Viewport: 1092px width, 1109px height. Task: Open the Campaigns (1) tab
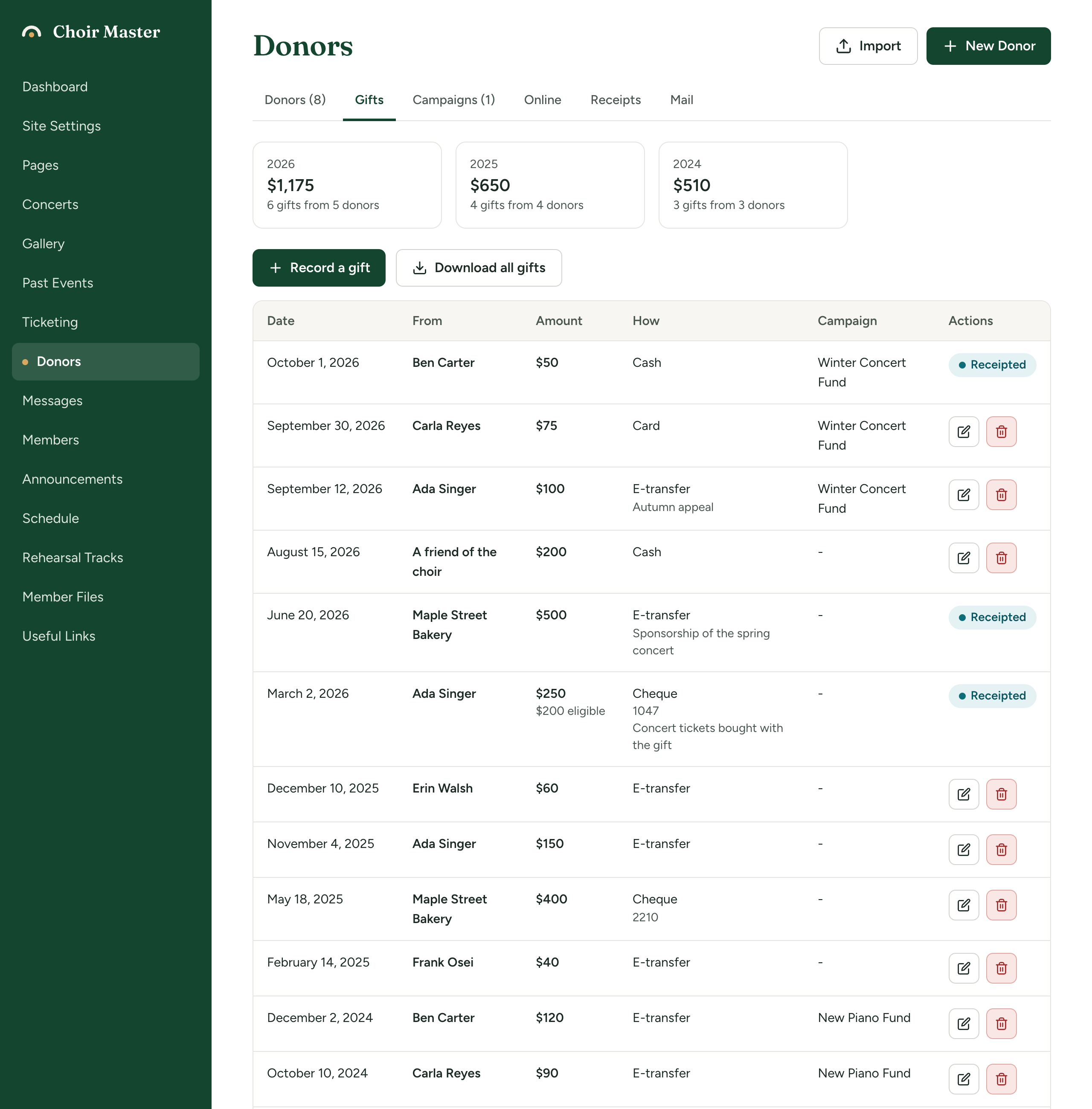click(454, 100)
